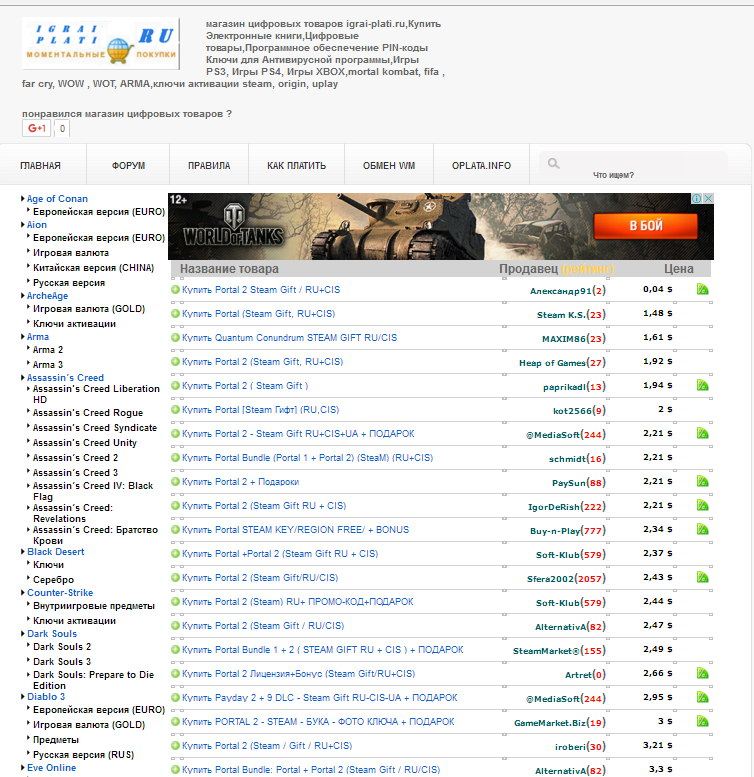Click the ad info icon on banner
The width and height of the screenshot is (754, 777).
pos(697,198)
